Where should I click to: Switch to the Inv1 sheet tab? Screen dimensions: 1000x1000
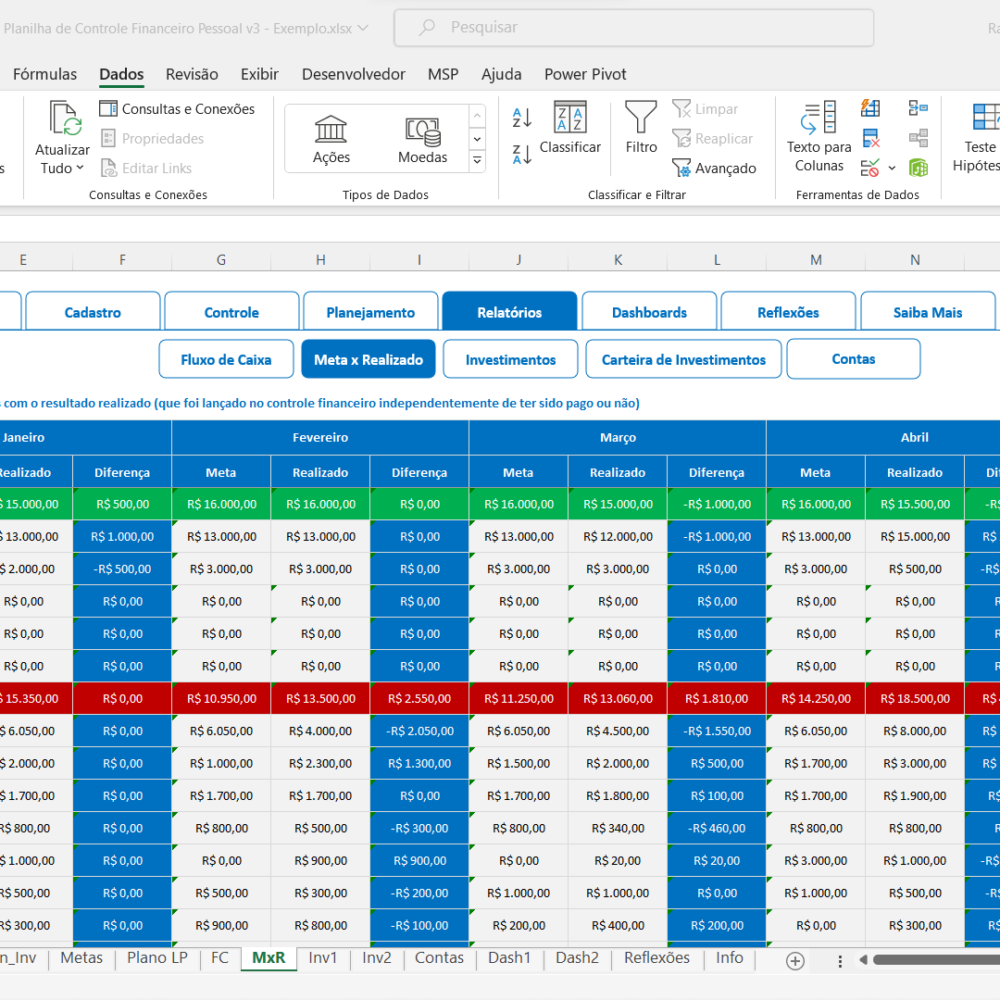(x=323, y=958)
